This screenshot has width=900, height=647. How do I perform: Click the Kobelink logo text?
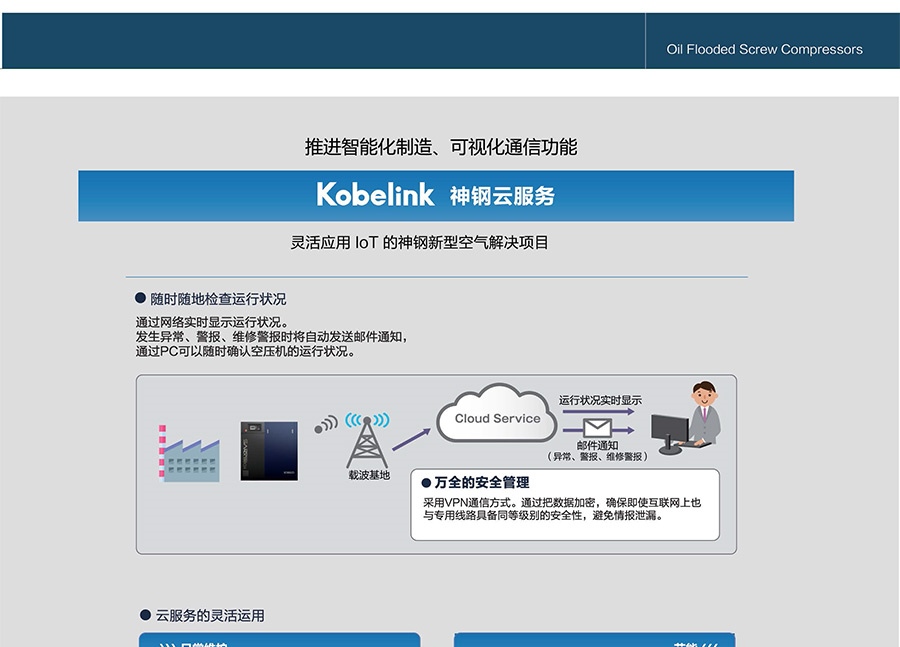click(x=375, y=195)
